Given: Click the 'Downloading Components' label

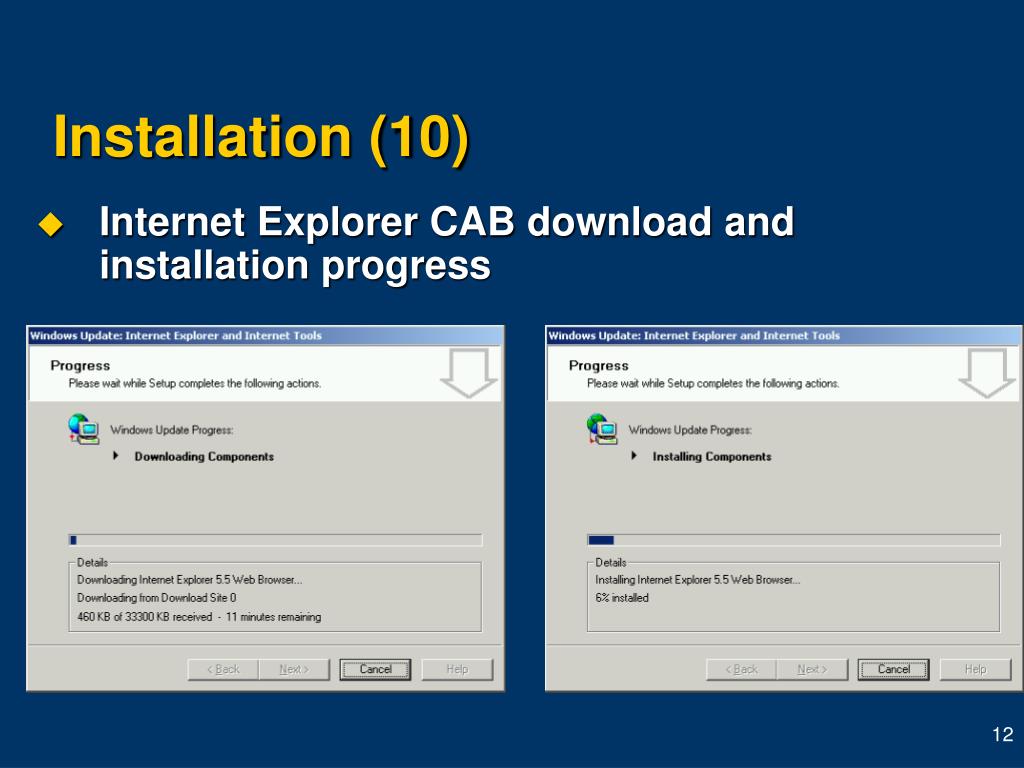Looking at the screenshot, I should [x=204, y=456].
